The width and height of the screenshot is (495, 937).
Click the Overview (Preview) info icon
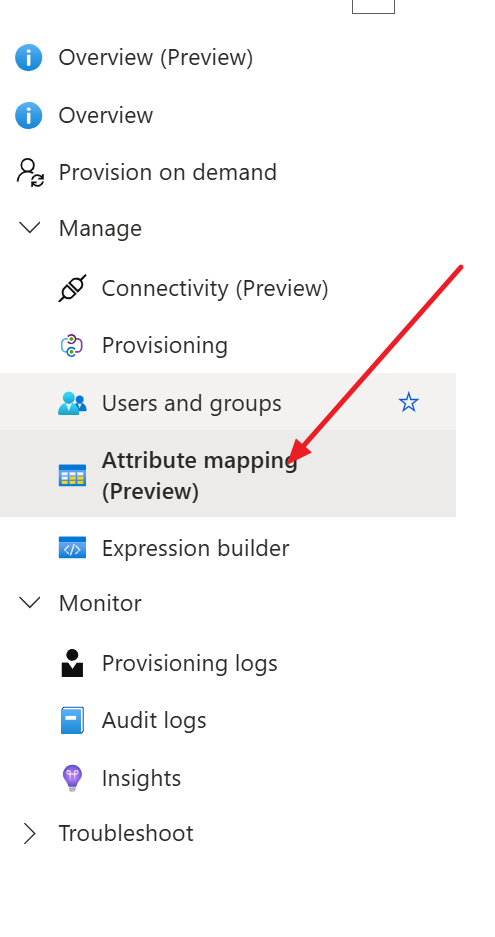(x=29, y=57)
